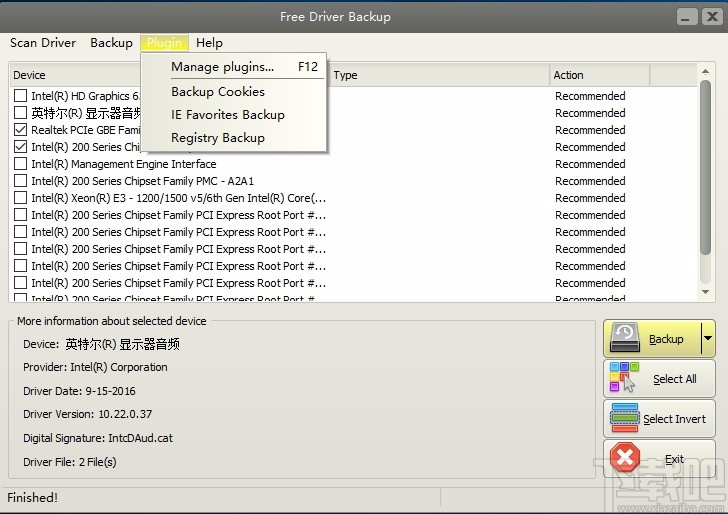This screenshot has height=514, width=728.
Task: Click the Digital Signature: IntcDAud.cat text
Action: (98, 438)
